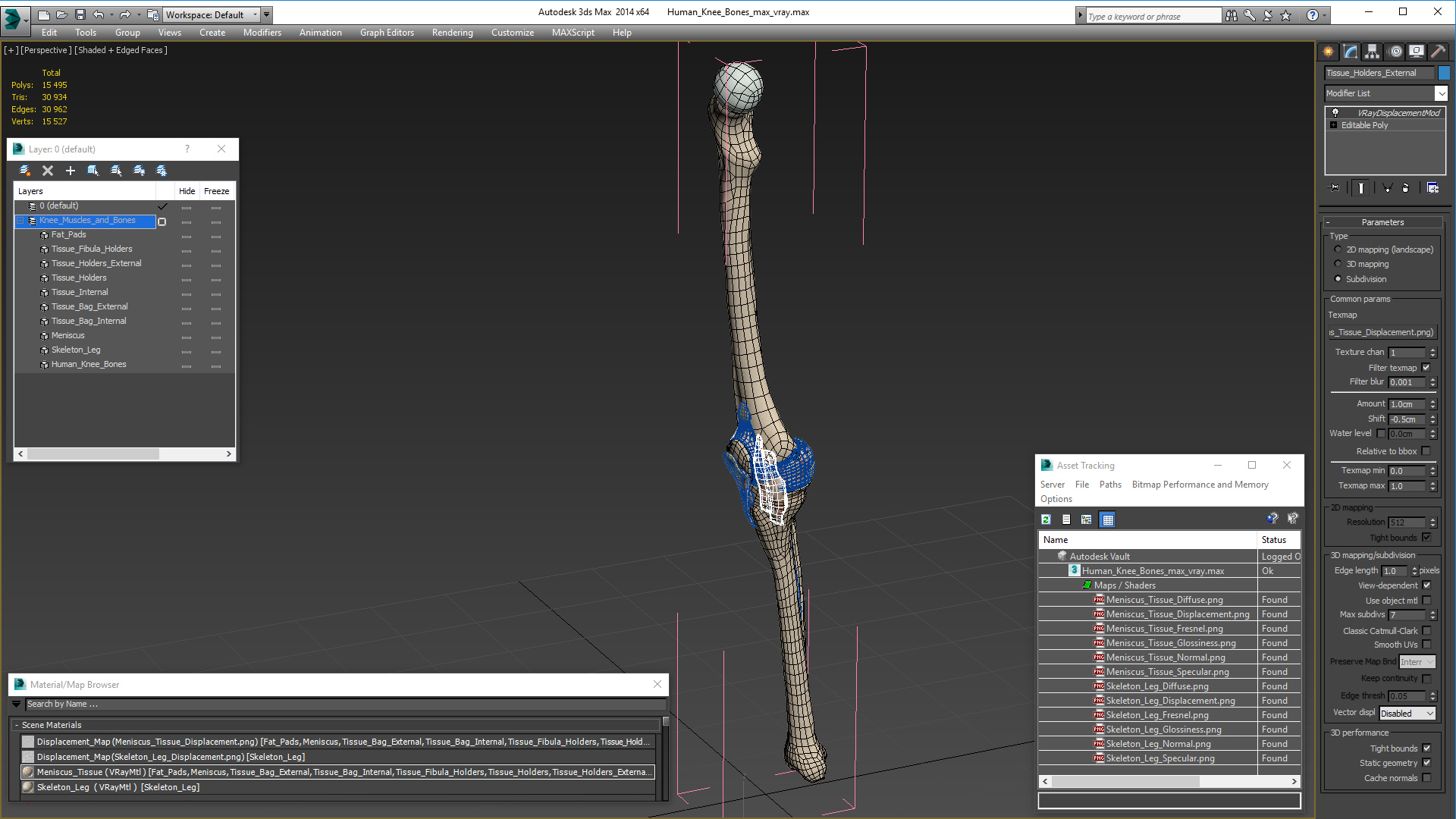The height and width of the screenshot is (819, 1456).
Task: Open the Utilities hammer tab
Action: pyautogui.click(x=1439, y=52)
